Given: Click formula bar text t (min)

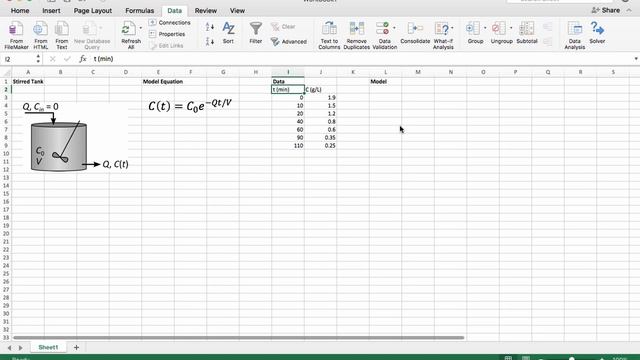Looking at the screenshot, I should tap(103, 59).
